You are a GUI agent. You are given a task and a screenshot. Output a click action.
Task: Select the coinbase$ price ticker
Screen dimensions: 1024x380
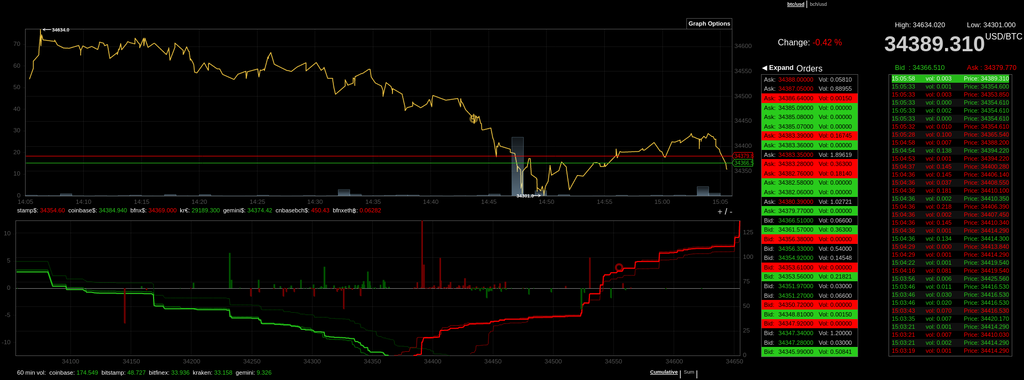click(x=97, y=211)
